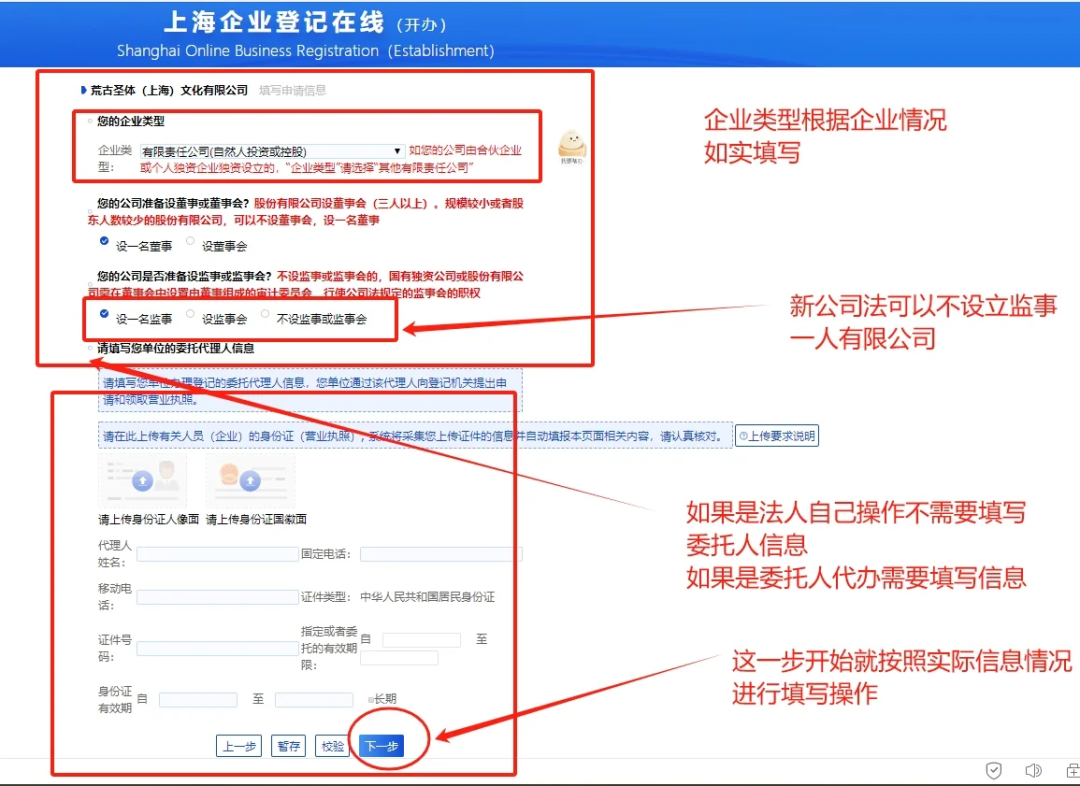Upload ID card portrait side thumbnail
Image resolution: width=1080 pixels, height=786 pixels.
pyautogui.click(x=143, y=480)
